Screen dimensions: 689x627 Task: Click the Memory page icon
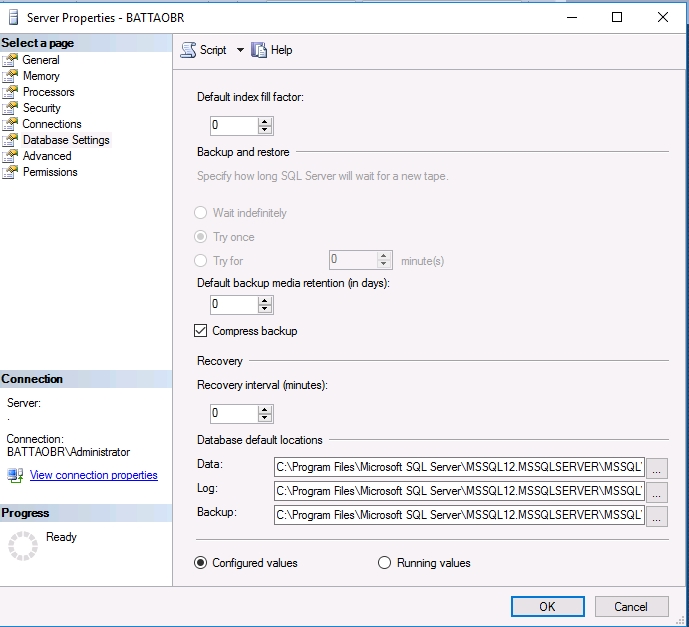tap(10, 76)
